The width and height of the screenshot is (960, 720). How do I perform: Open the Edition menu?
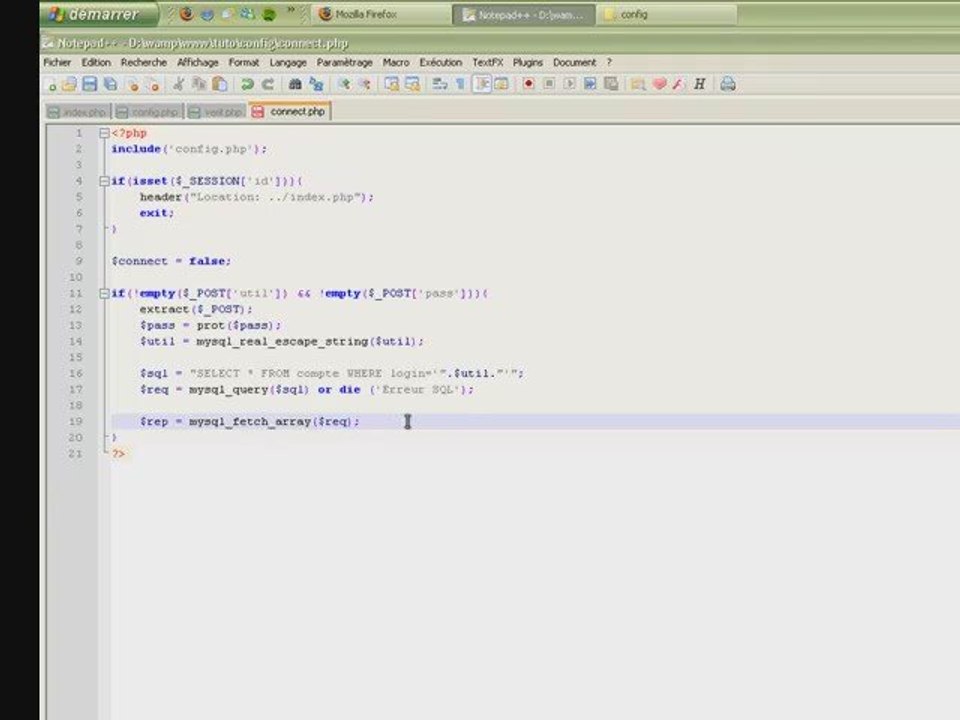click(x=96, y=62)
